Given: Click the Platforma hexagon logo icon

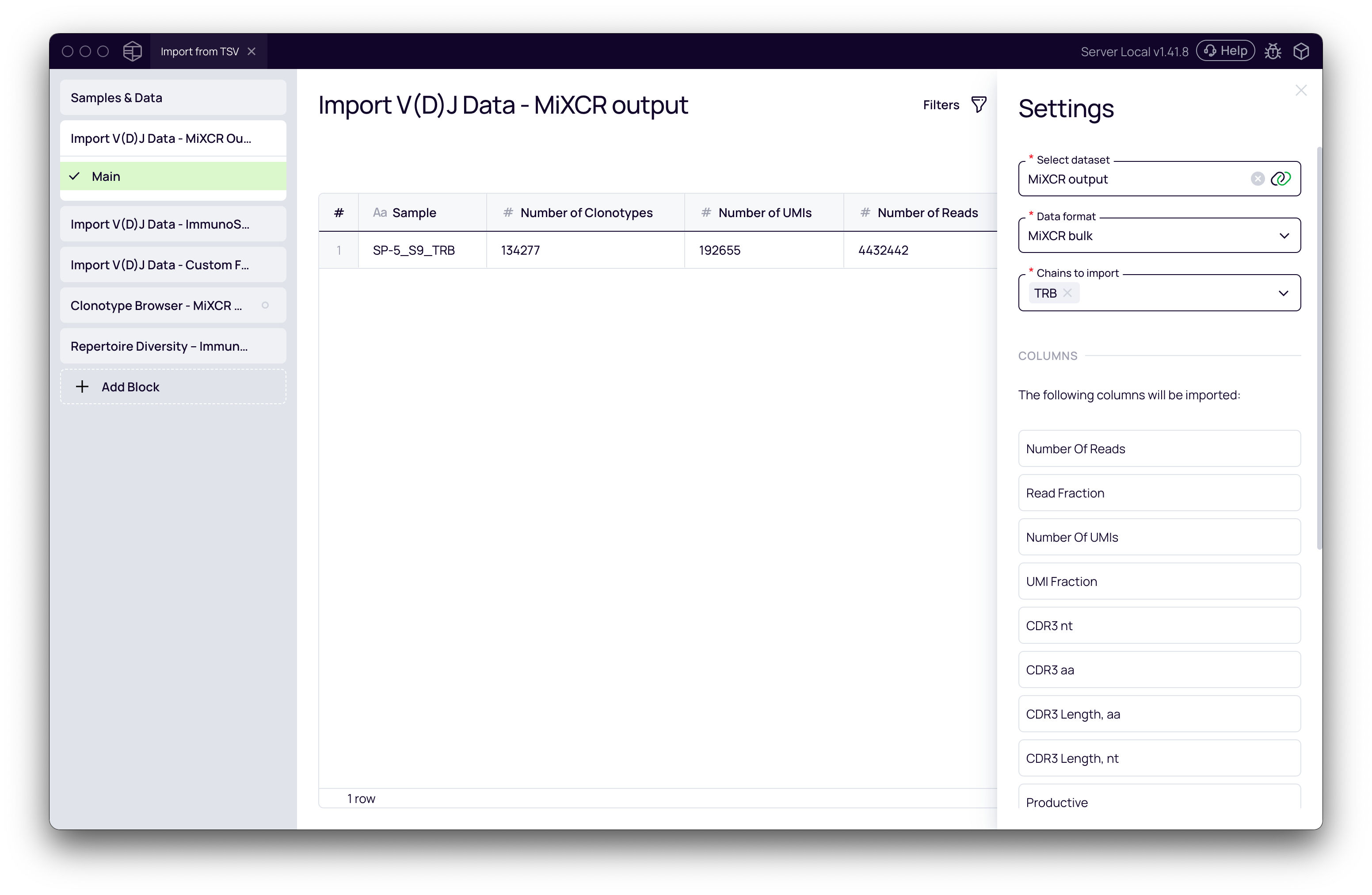Looking at the screenshot, I should pos(132,51).
